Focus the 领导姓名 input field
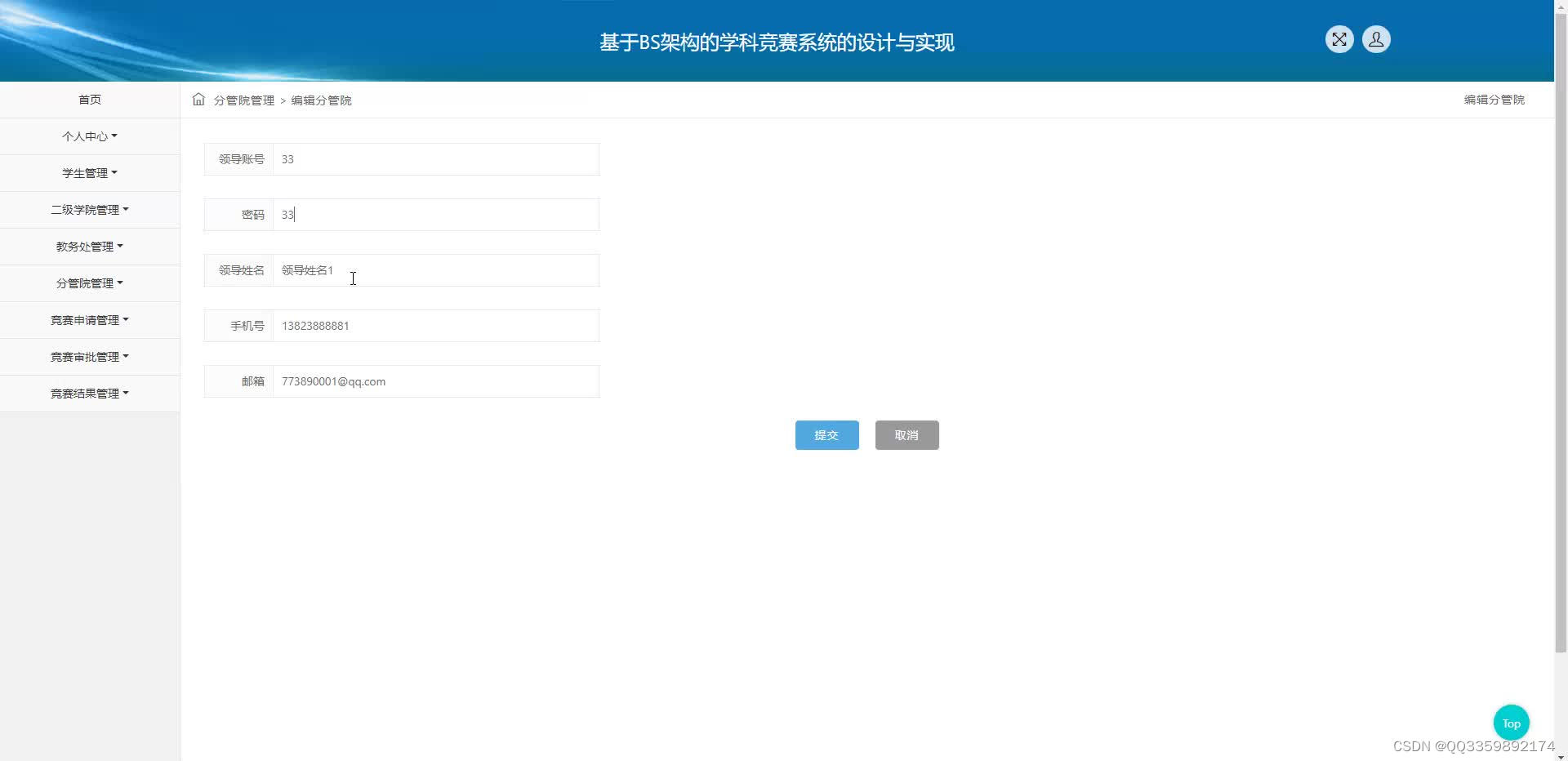The image size is (1568, 761). 436,270
